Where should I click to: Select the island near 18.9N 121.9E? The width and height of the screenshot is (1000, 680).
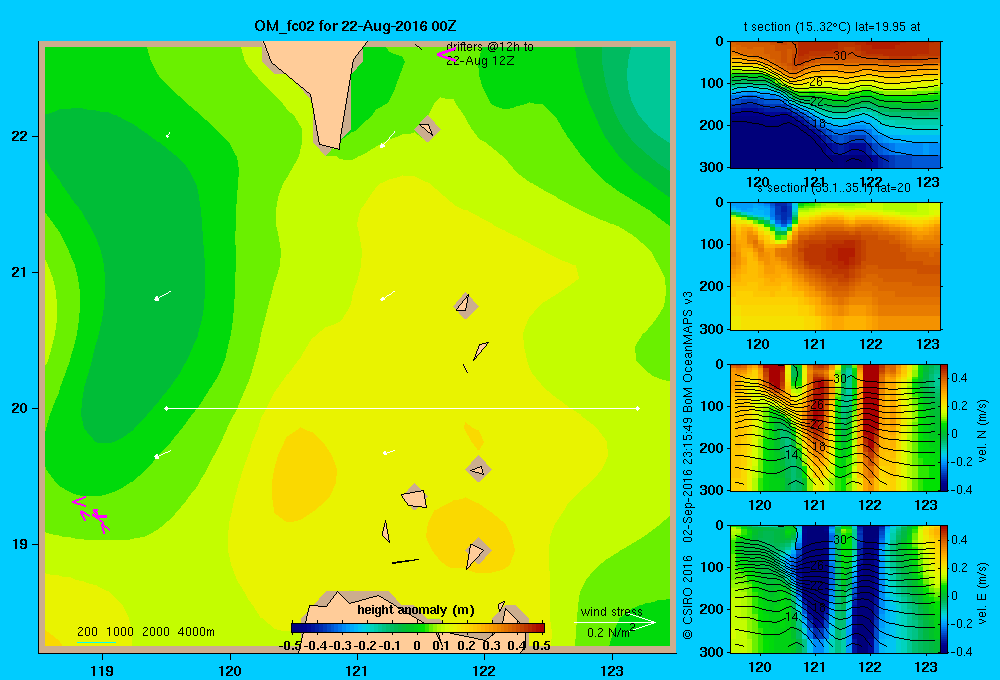point(476,552)
